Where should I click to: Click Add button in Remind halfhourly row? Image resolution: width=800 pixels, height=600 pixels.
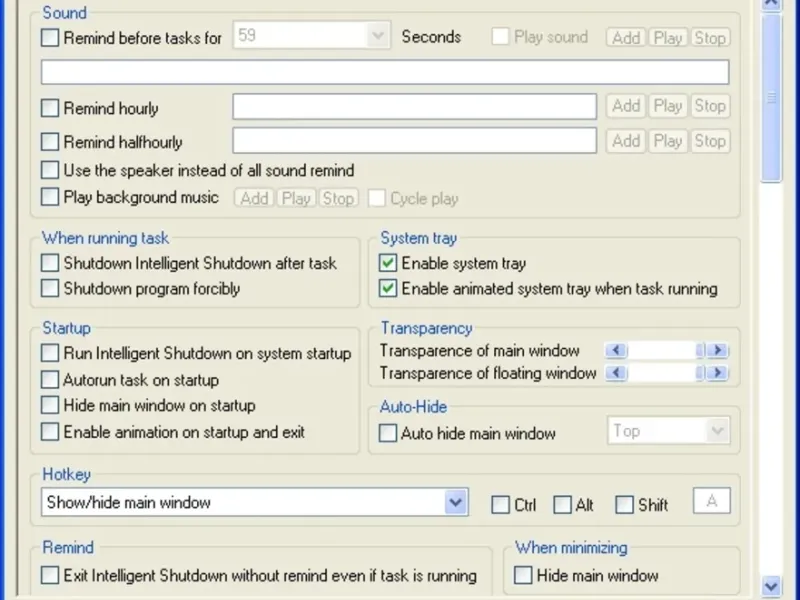pos(626,141)
